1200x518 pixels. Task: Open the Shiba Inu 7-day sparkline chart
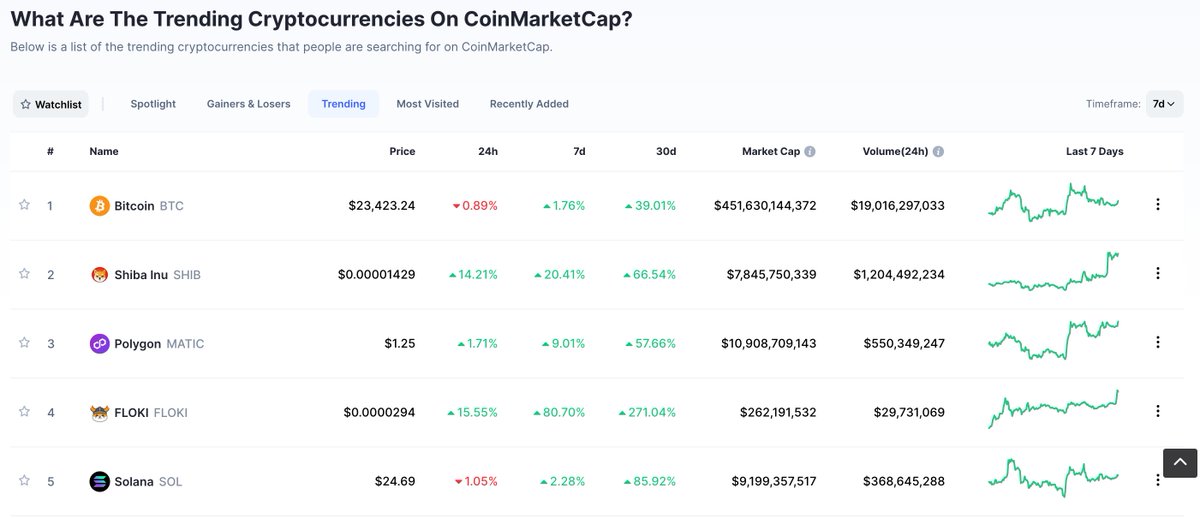[x=1053, y=271]
